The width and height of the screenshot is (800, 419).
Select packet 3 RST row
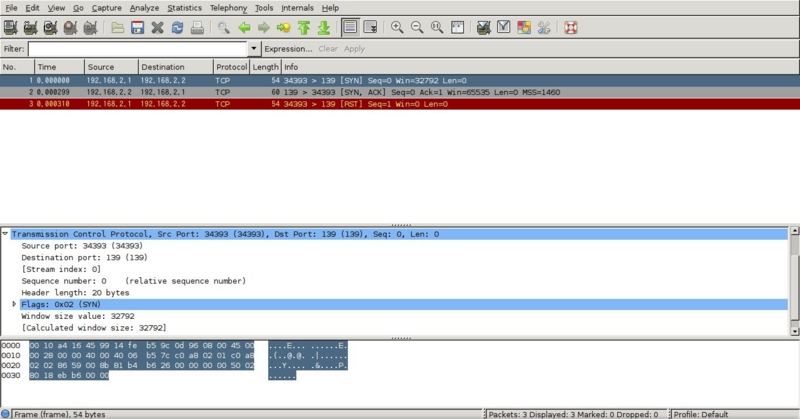400,104
